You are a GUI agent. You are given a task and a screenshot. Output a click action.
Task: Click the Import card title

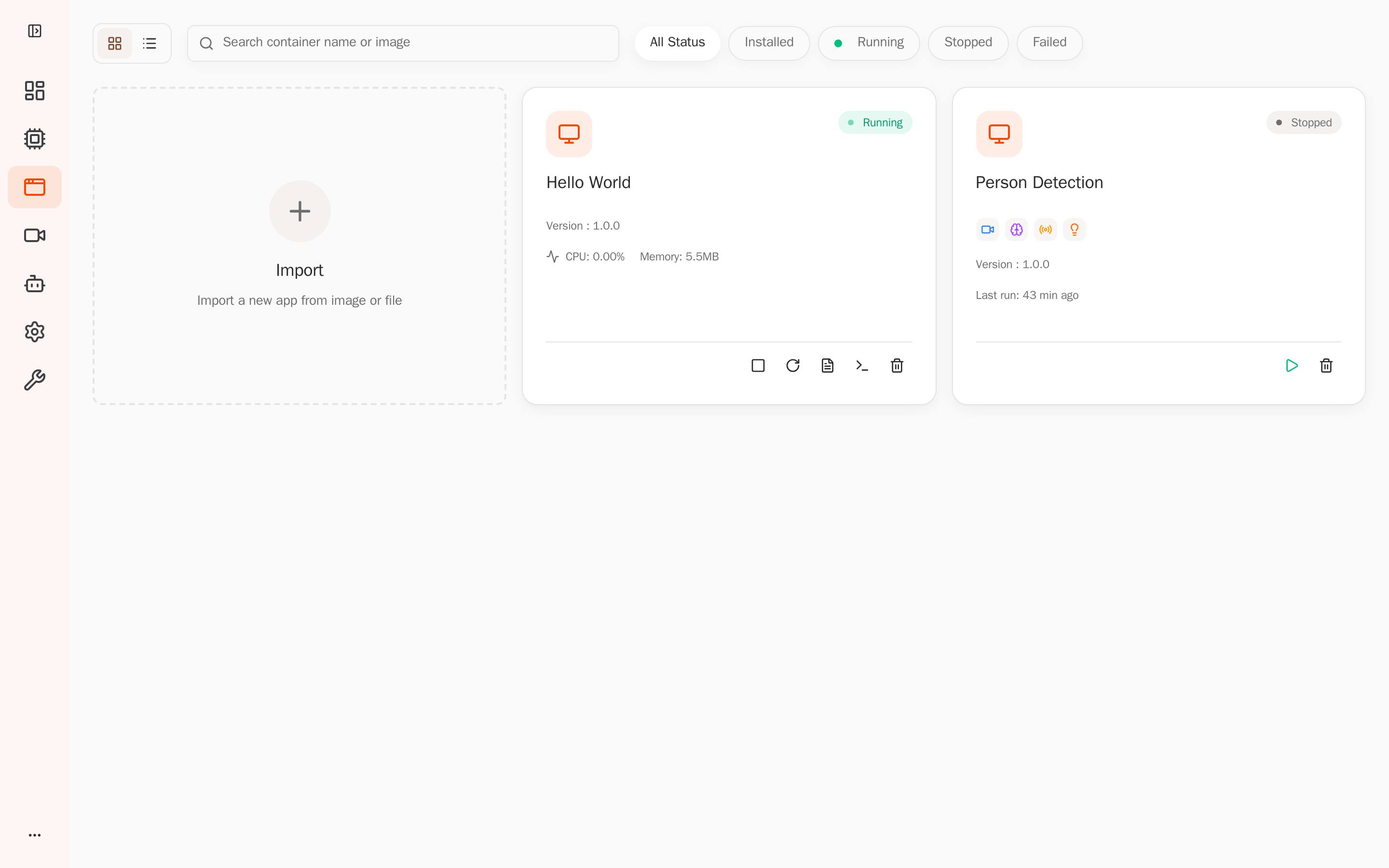tap(300, 270)
